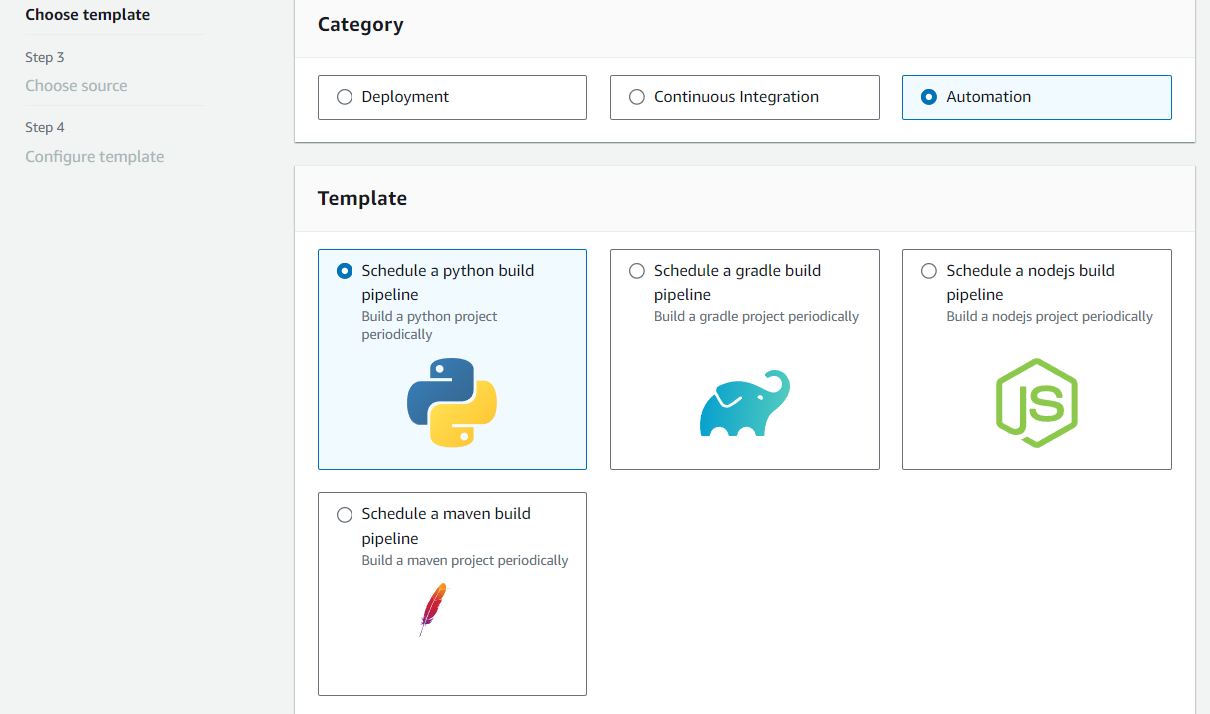Screen dimensions: 1210x714
Task: Select the maven build pipeline radio button
Action: click(x=344, y=513)
